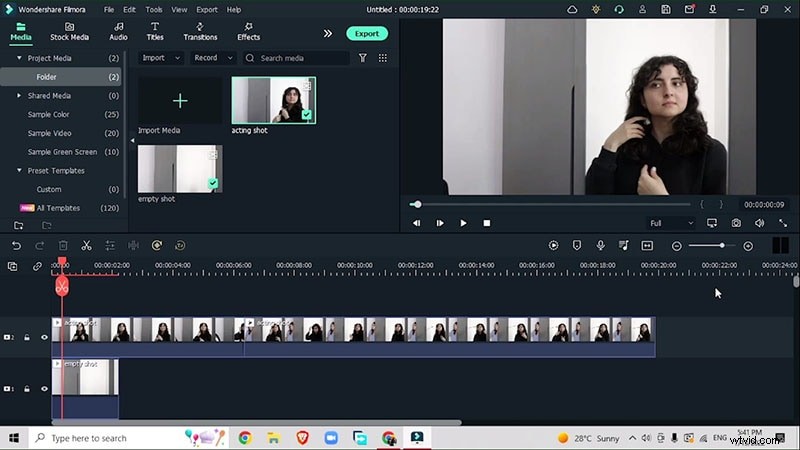Collapse the Preset Templates tree
800x450 pixels.
click(19, 170)
